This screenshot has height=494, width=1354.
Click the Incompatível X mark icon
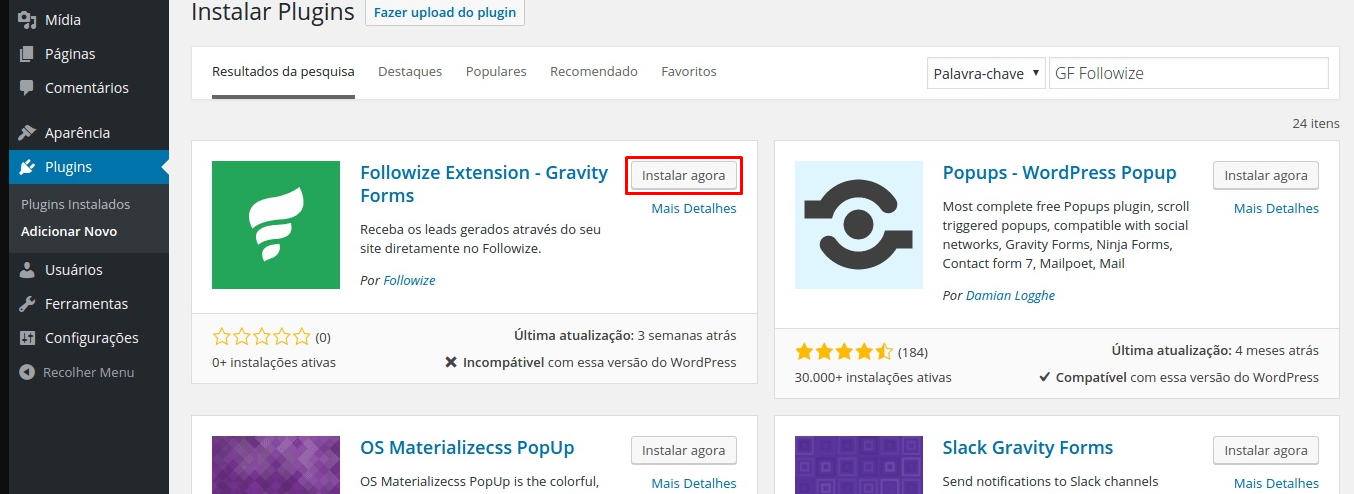[451, 362]
